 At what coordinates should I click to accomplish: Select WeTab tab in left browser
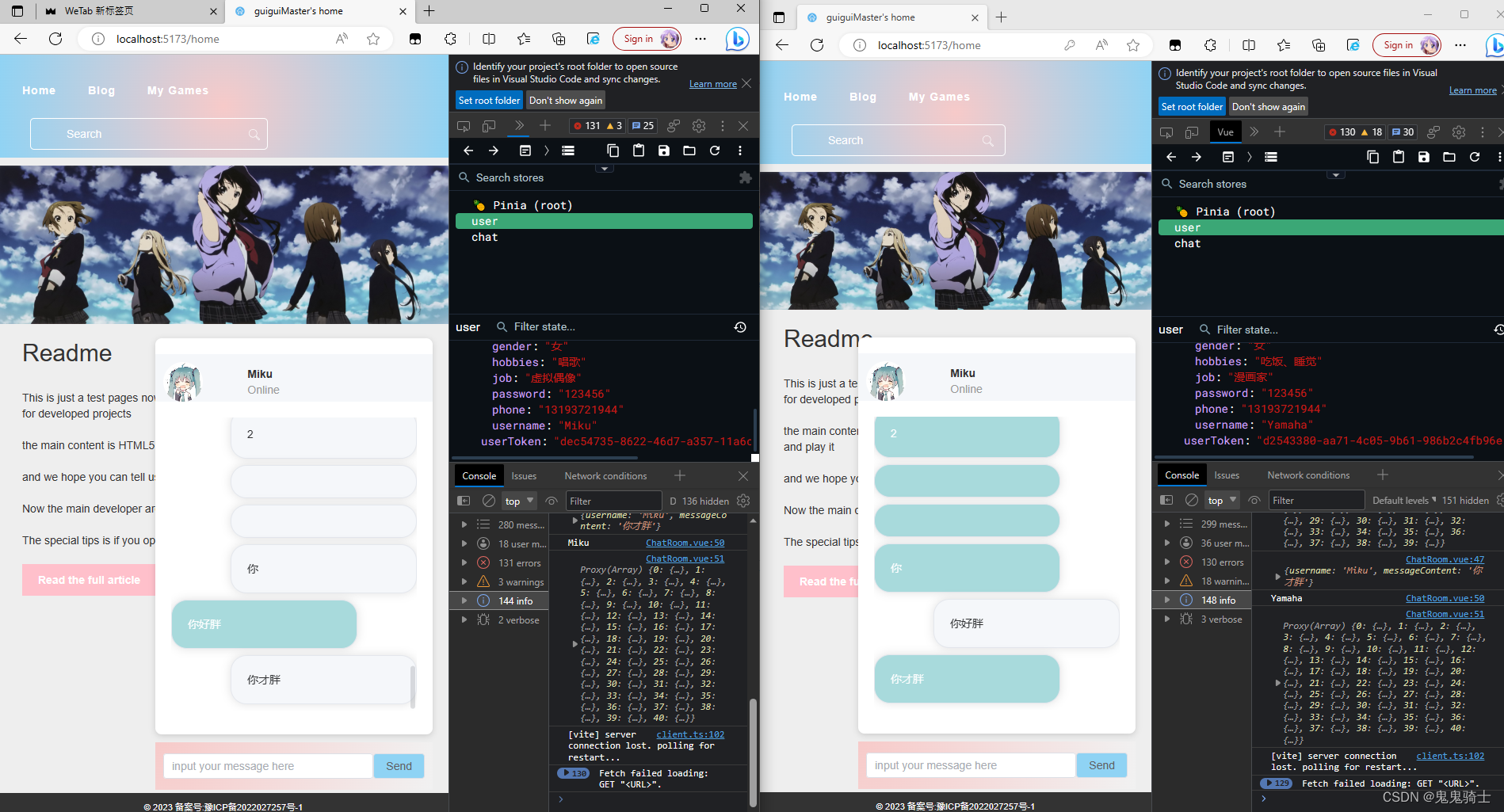click(x=130, y=11)
